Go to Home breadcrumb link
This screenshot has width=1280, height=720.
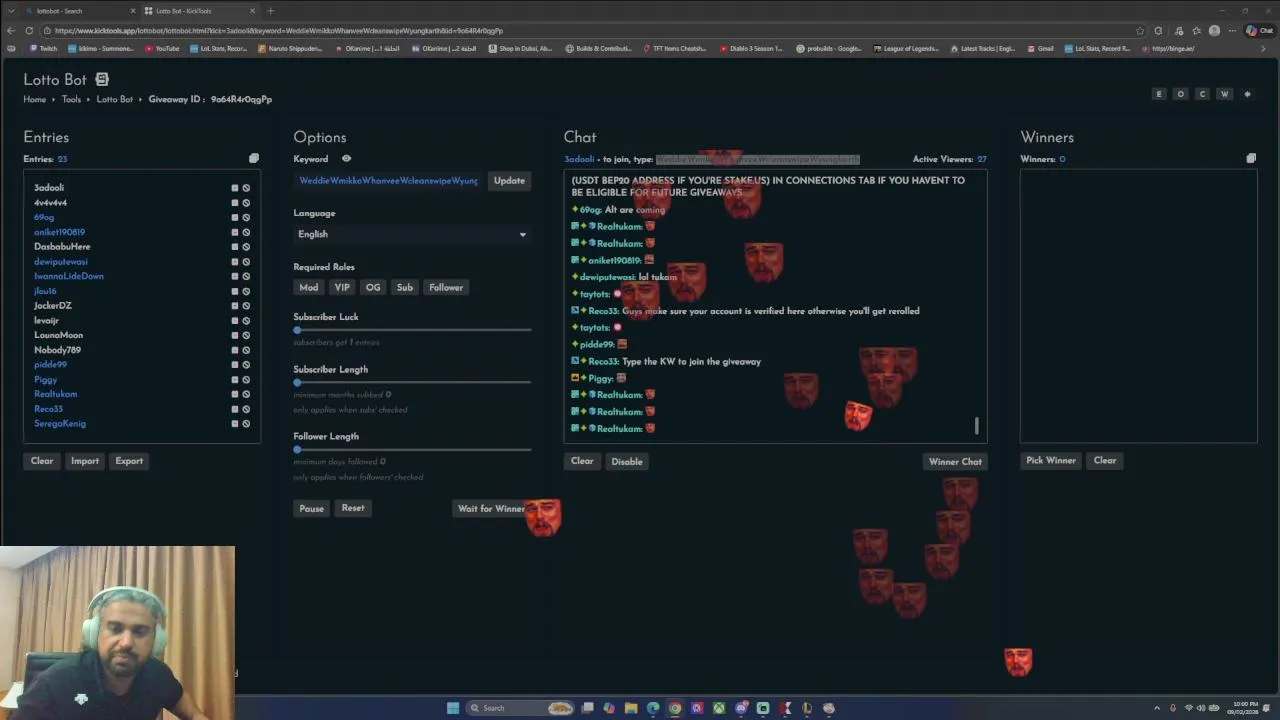click(35, 100)
